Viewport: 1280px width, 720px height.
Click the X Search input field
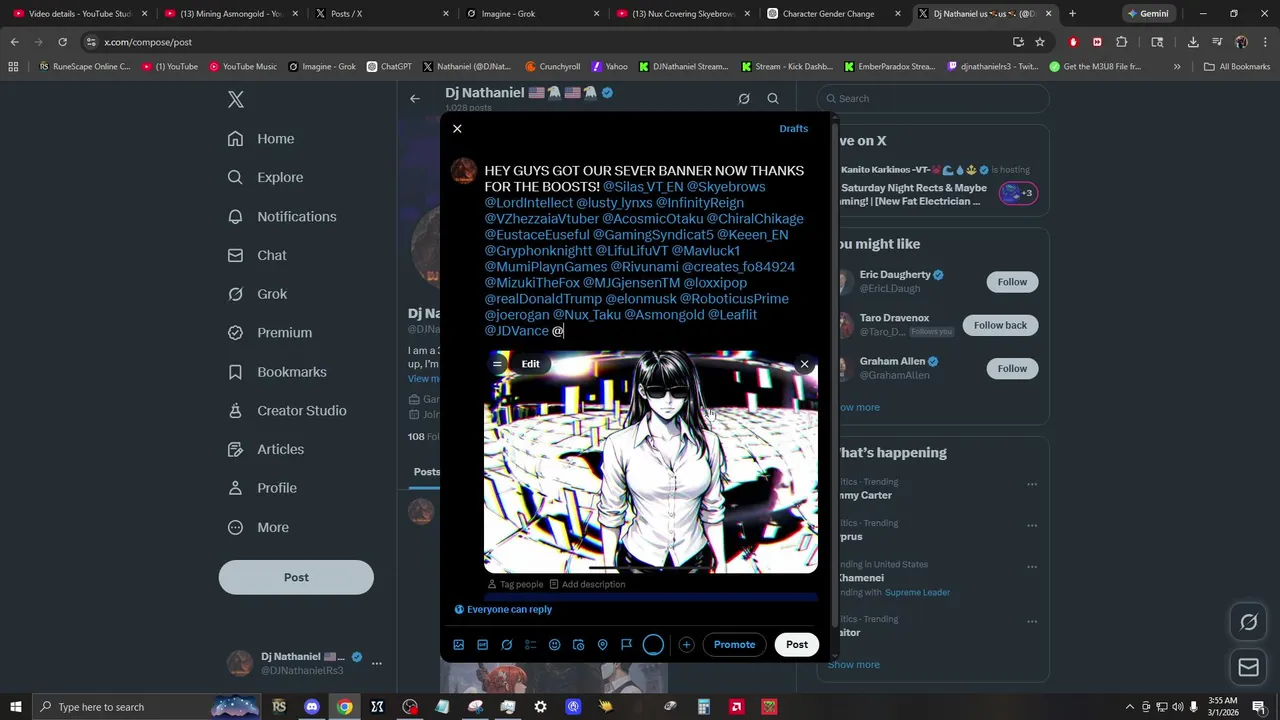click(933, 99)
